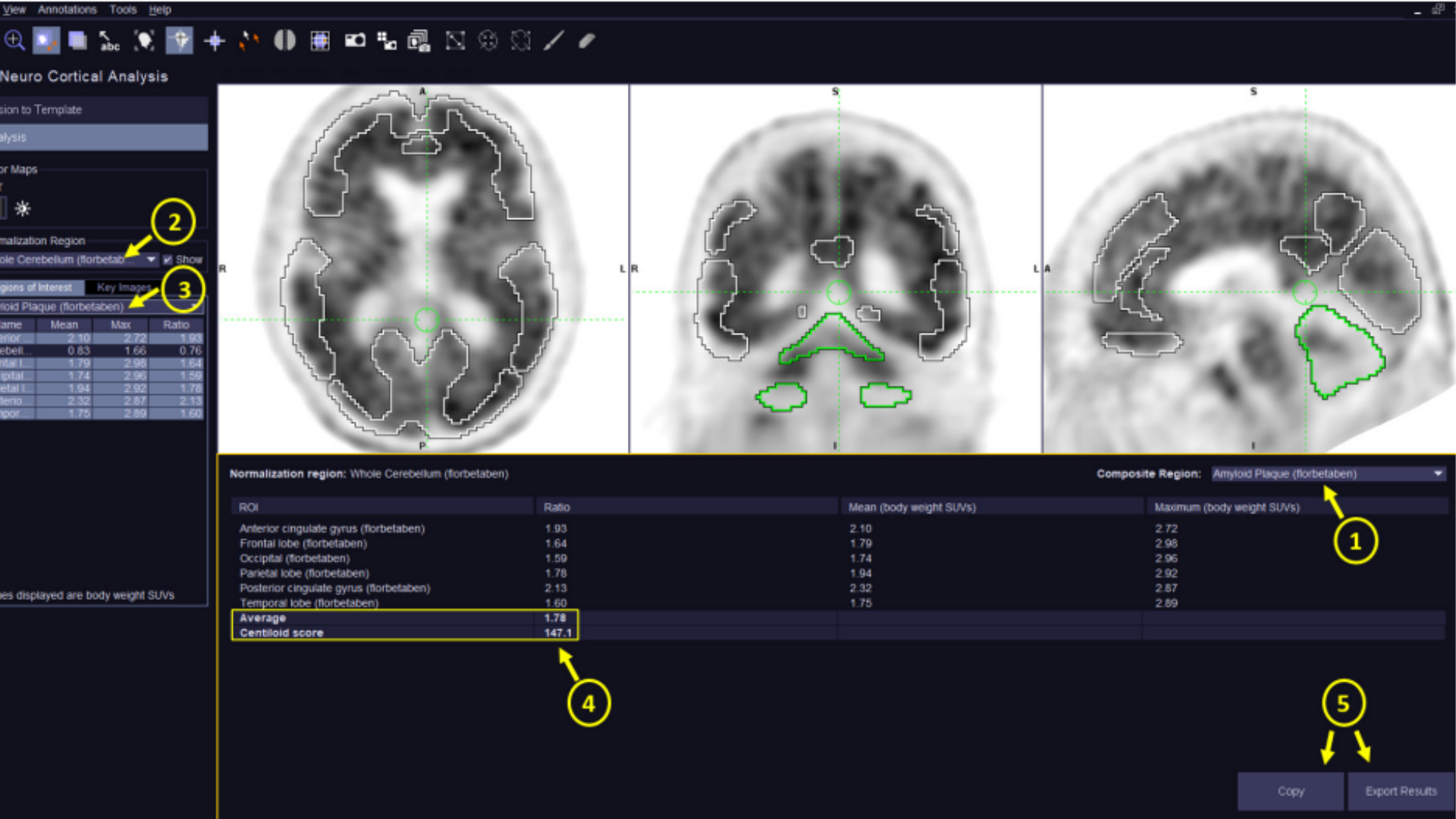Screen dimensions: 1456x819
Task: Click the color map thumbnail strip
Action: tap(4, 209)
